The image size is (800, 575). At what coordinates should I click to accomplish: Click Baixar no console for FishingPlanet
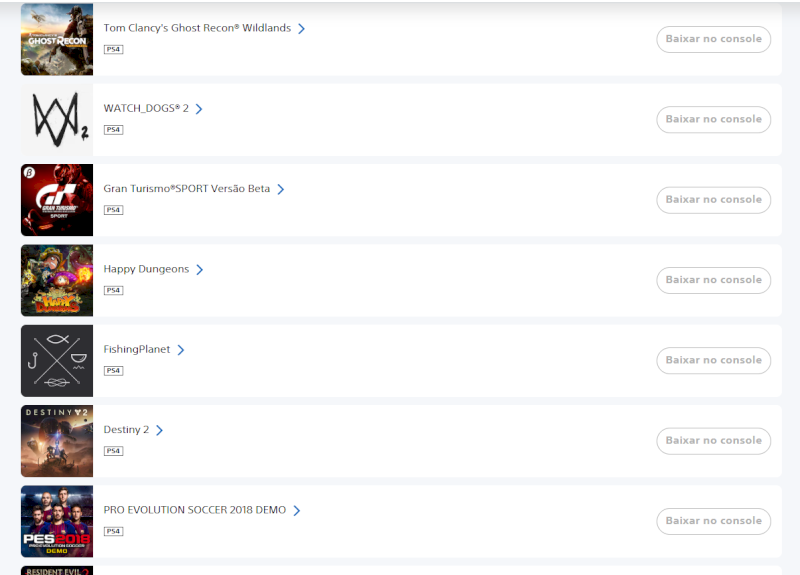pos(713,361)
